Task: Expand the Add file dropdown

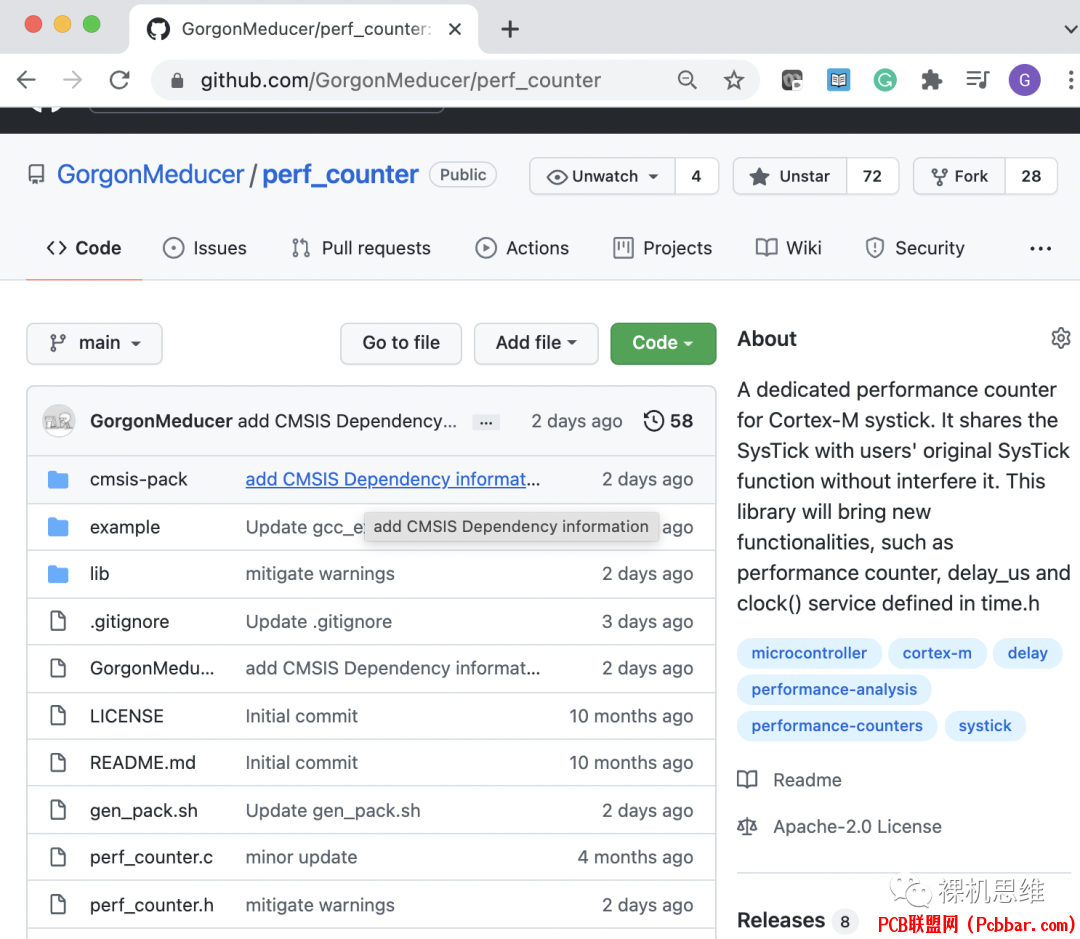Action: click(x=536, y=343)
